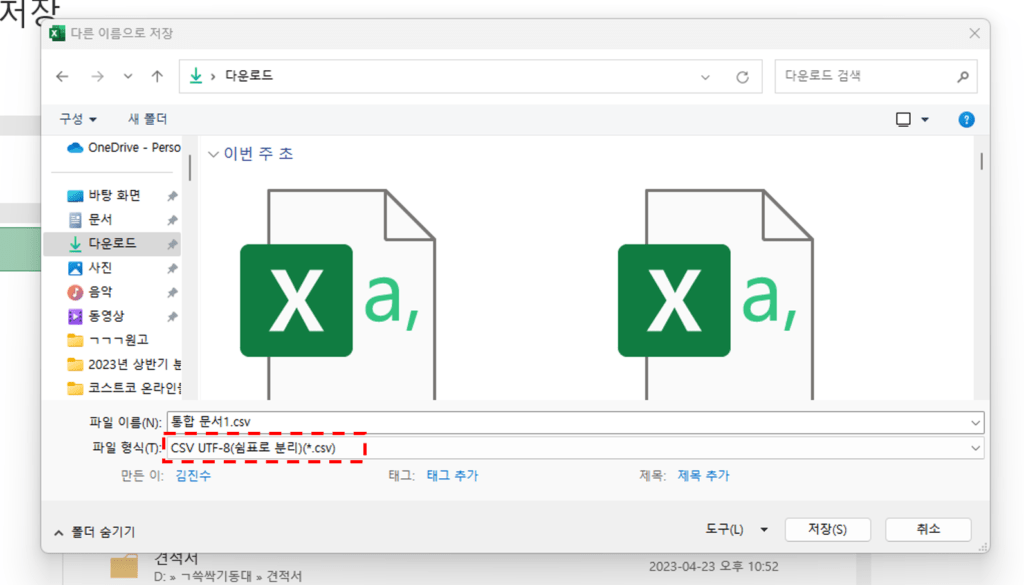Click the file list vertical scrollbar
The image size is (1024, 585).
(982, 161)
